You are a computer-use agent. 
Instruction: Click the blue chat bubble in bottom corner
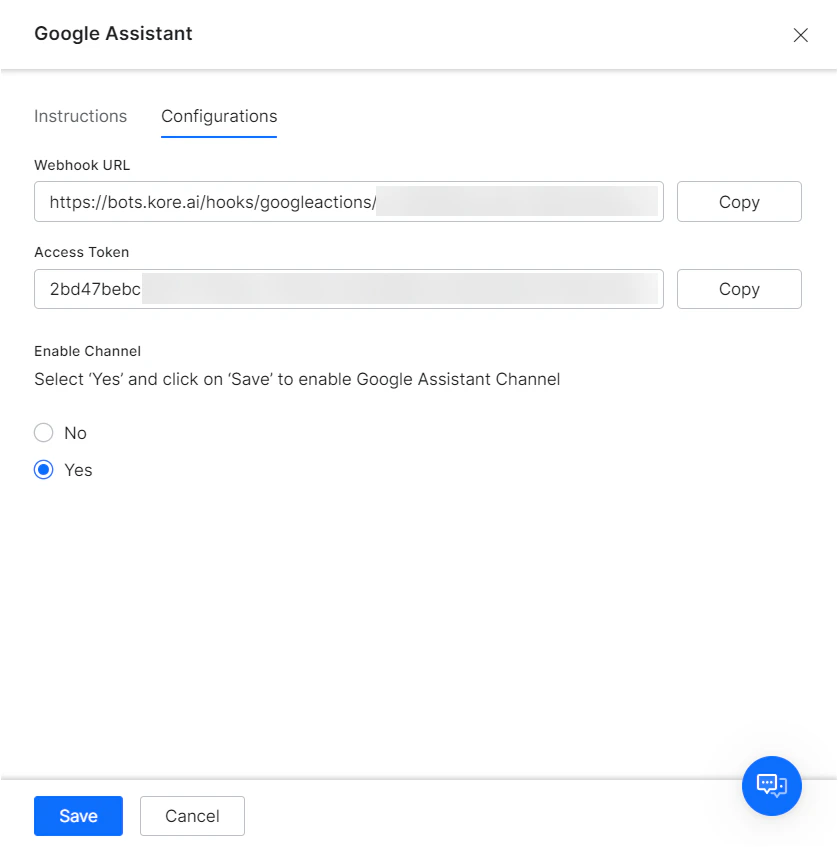(771, 786)
